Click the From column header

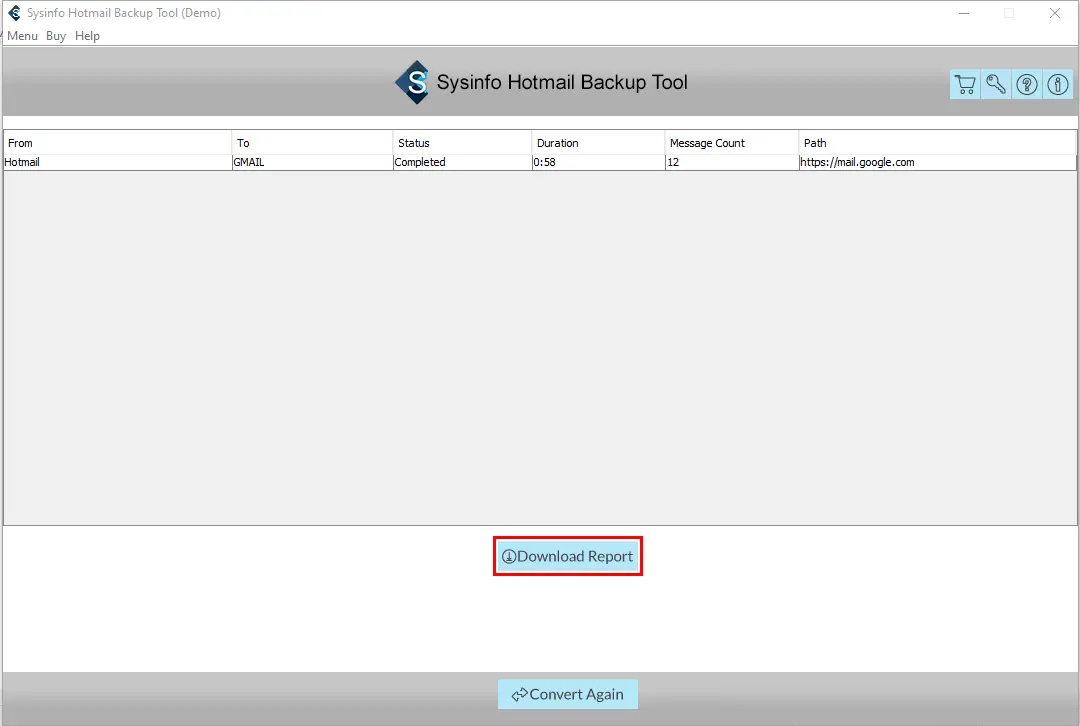tap(118, 143)
